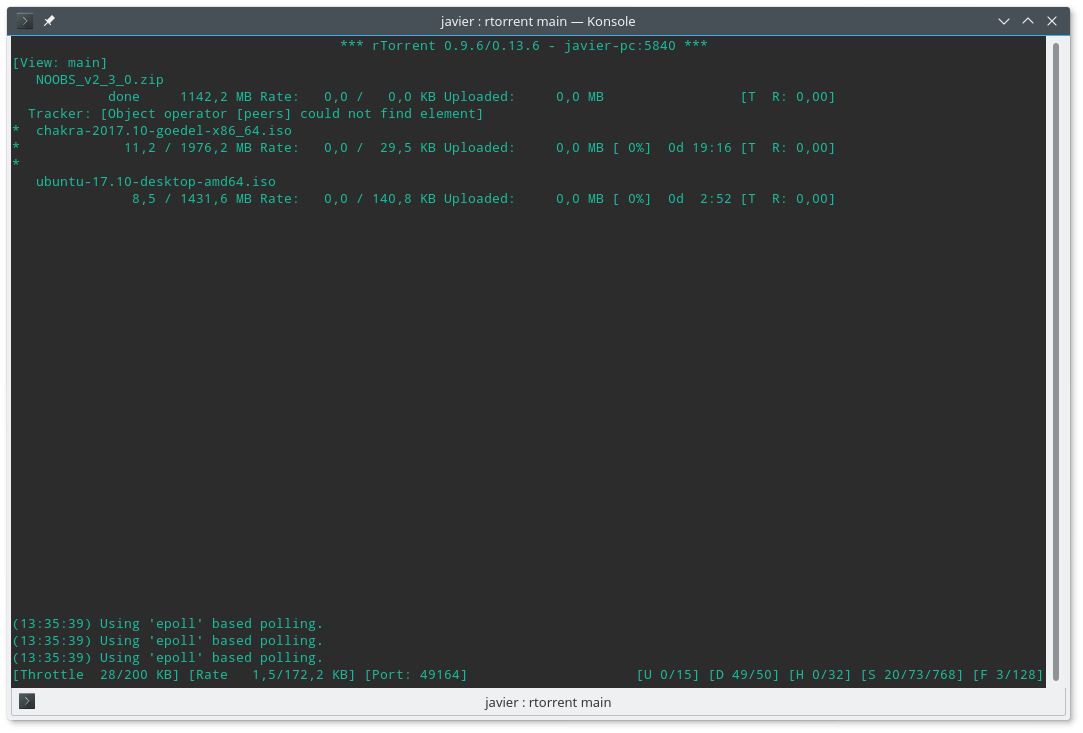
Task: Click the 'javier : rtorrent main — Konsole' window title
Action: click(538, 21)
